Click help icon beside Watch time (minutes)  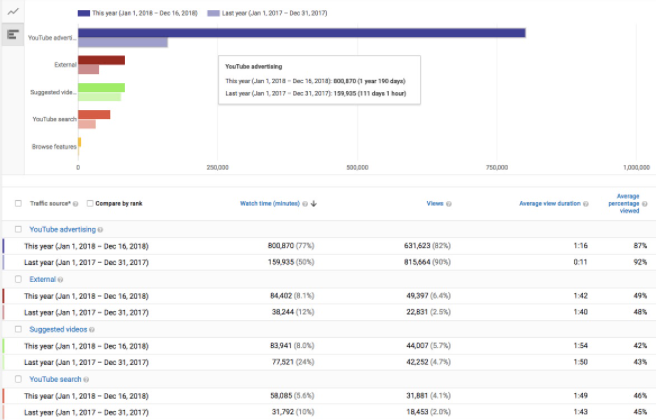click(x=305, y=204)
